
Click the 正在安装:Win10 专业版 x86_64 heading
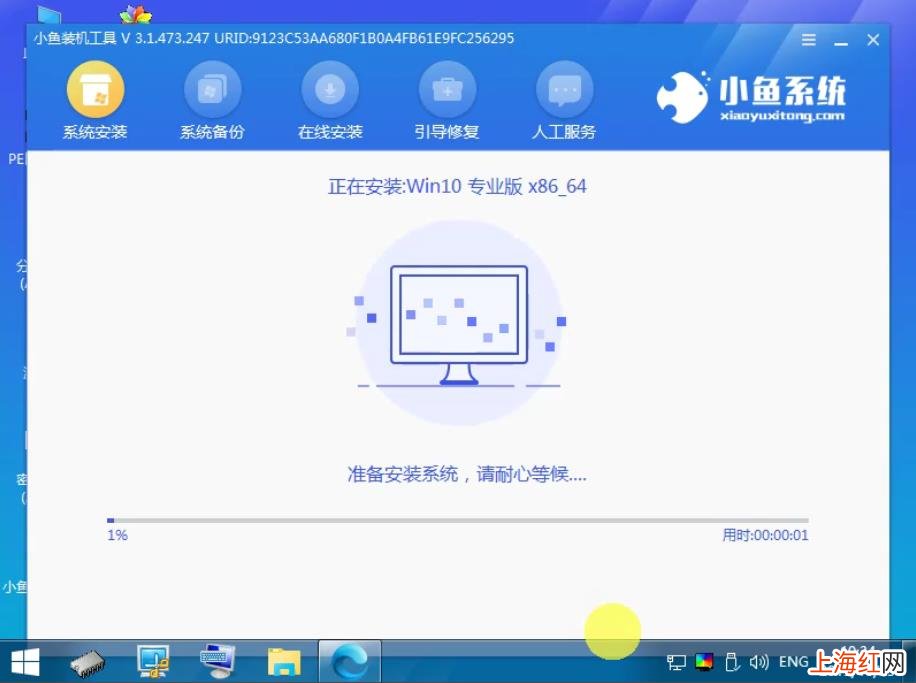[x=457, y=186]
